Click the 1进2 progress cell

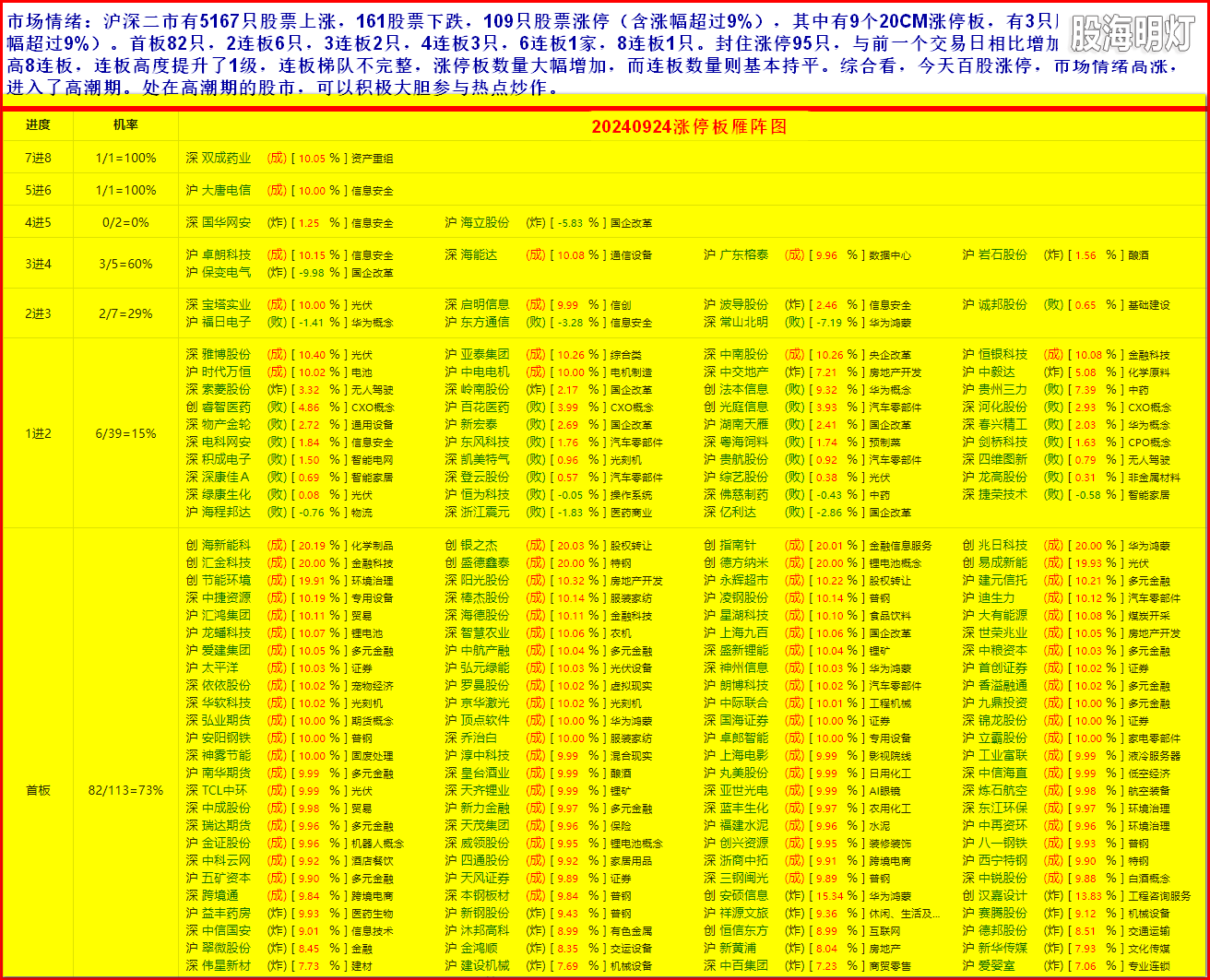pyautogui.click(x=38, y=433)
